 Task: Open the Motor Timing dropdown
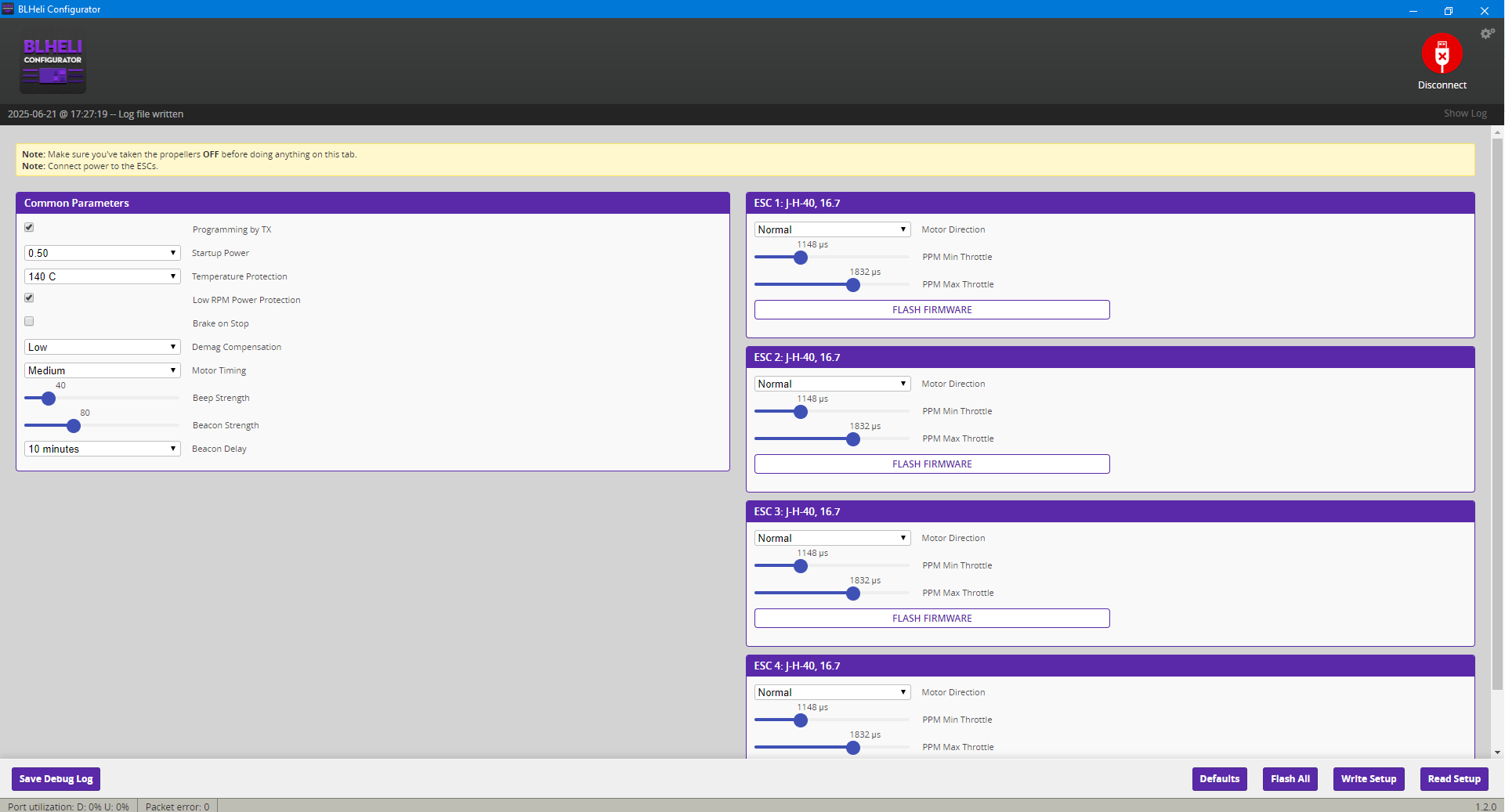click(102, 370)
